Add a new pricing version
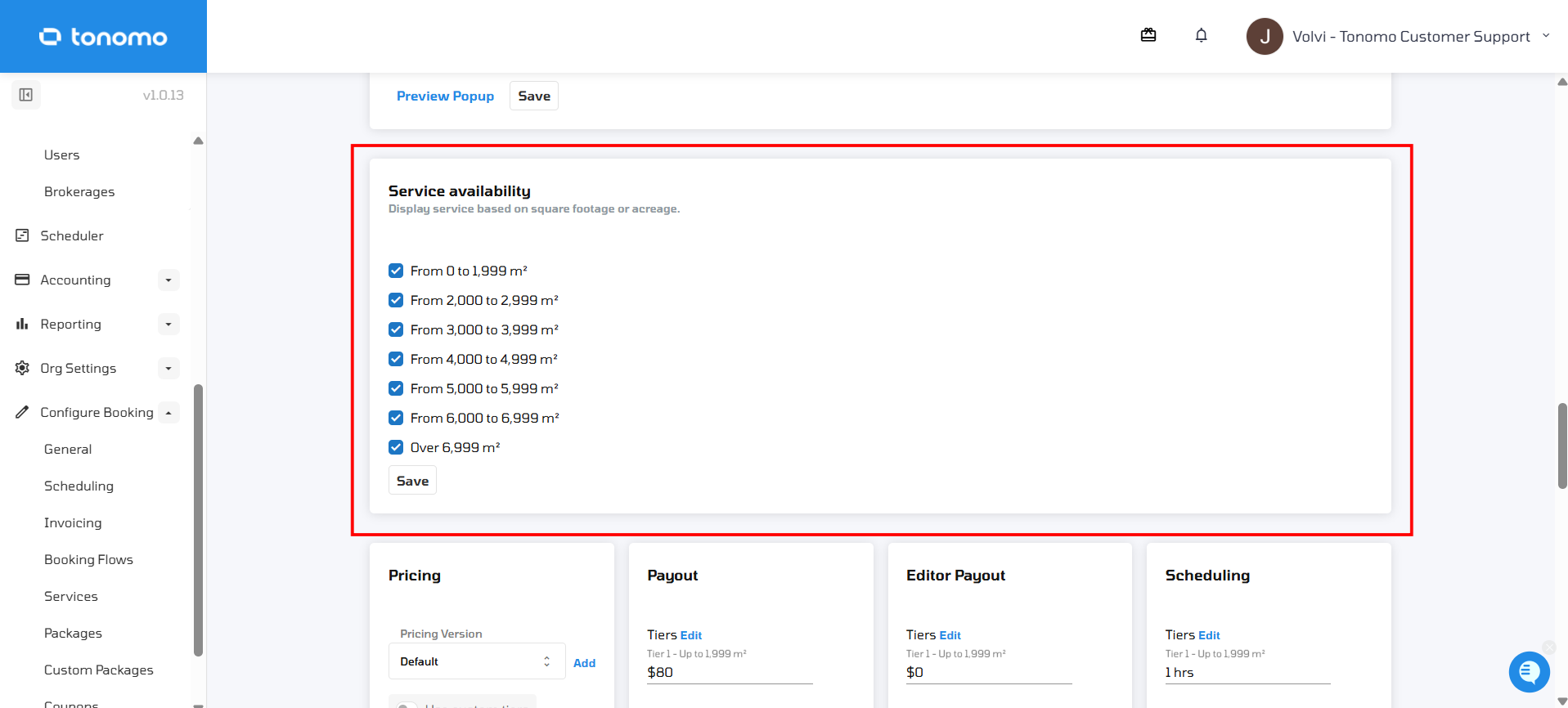This screenshot has height=708, width=1568. pos(584,663)
